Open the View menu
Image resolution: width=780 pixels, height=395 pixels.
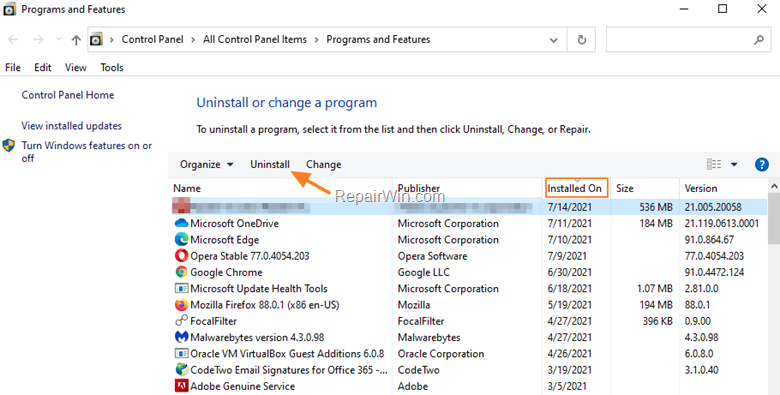click(76, 68)
